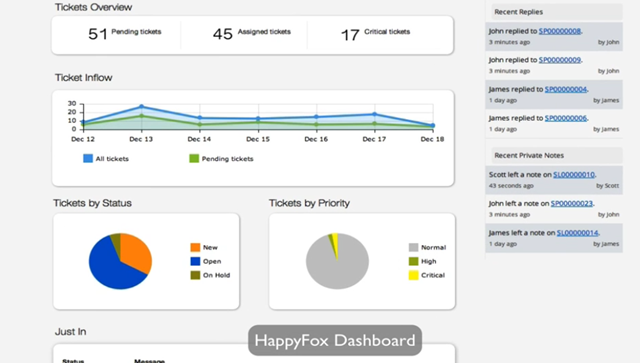The width and height of the screenshot is (640, 363).
Task: Click the green Pending tickets legend swatch
Action: pyautogui.click(x=194, y=158)
